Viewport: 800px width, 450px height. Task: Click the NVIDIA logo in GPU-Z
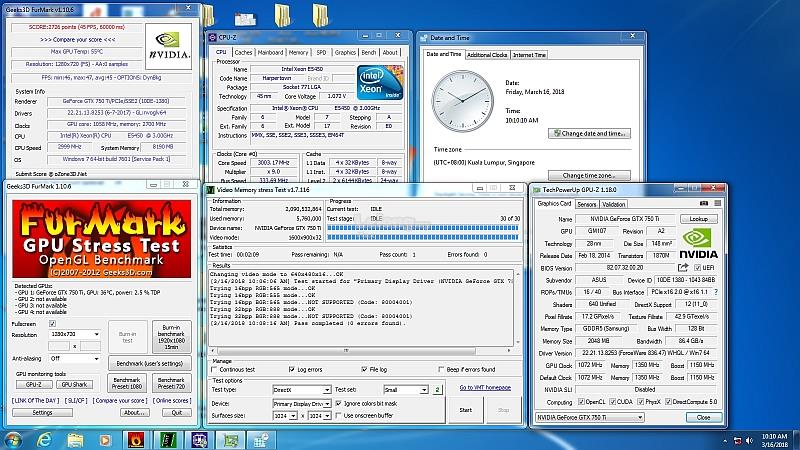[698, 243]
